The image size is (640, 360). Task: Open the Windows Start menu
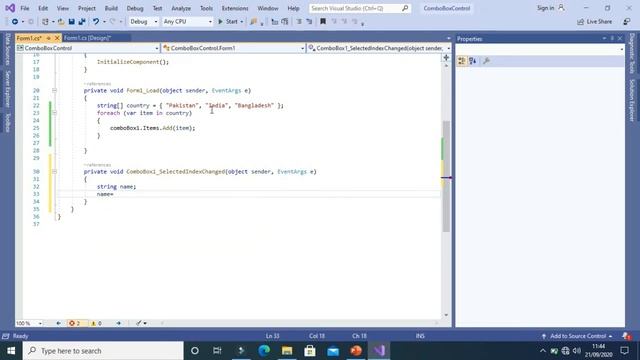pyautogui.click(x=11, y=351)
